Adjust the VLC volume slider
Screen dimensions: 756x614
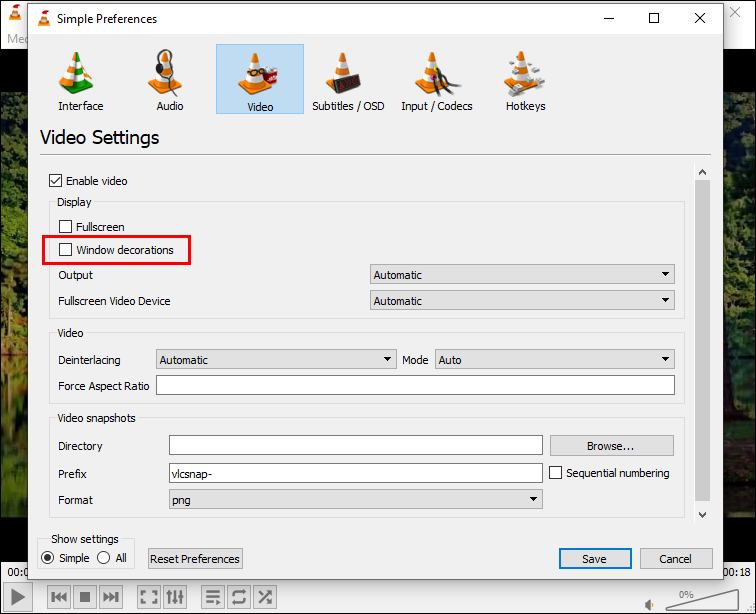coord(702,600)
